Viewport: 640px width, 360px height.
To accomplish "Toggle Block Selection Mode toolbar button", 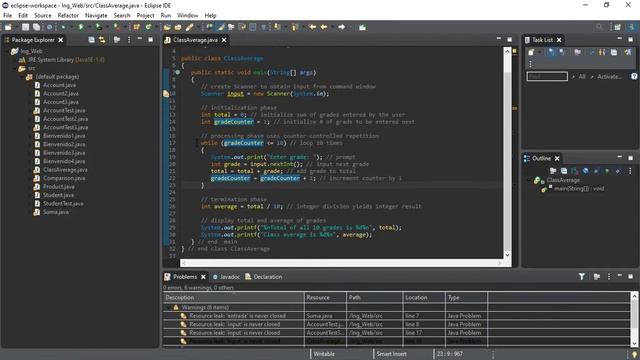I will pos(253,27).
